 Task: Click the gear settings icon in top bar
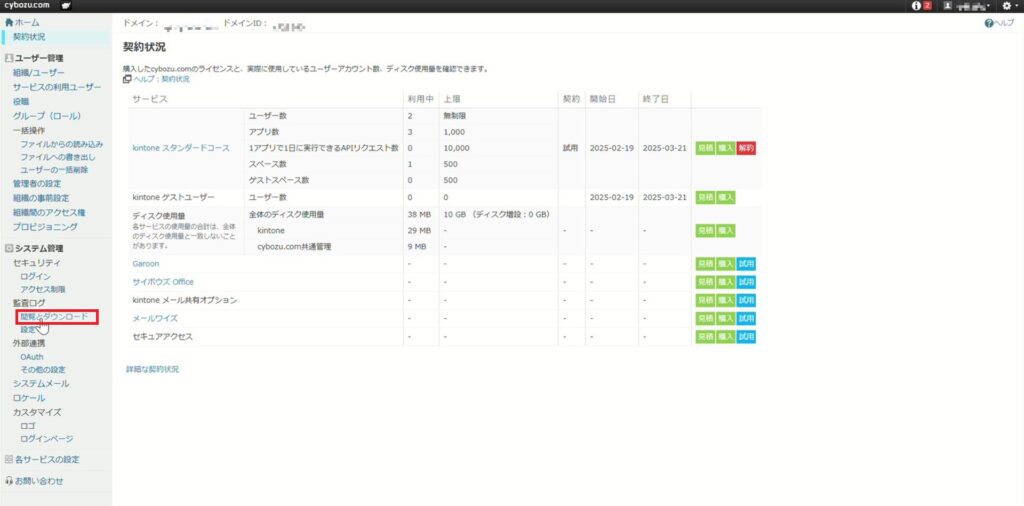1006,6
